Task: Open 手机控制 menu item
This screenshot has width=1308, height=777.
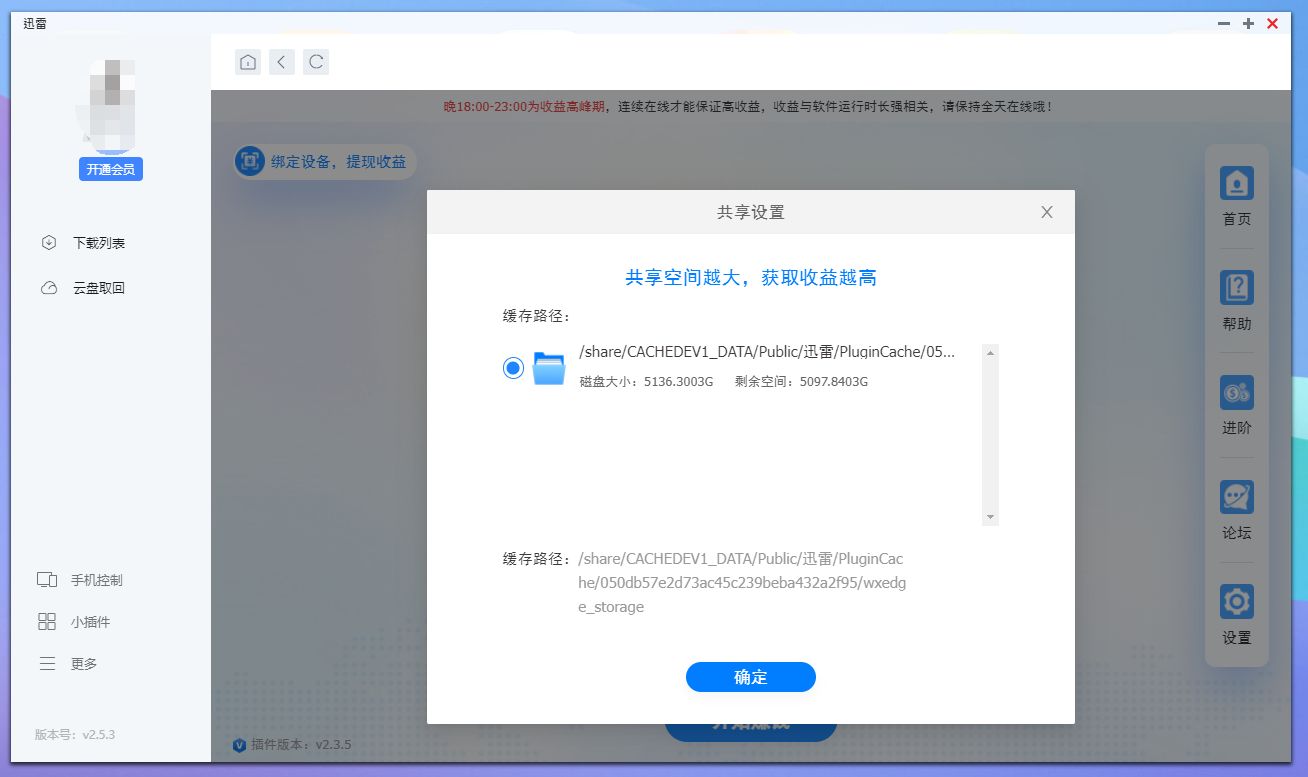Action: click(x=97, y=580)
